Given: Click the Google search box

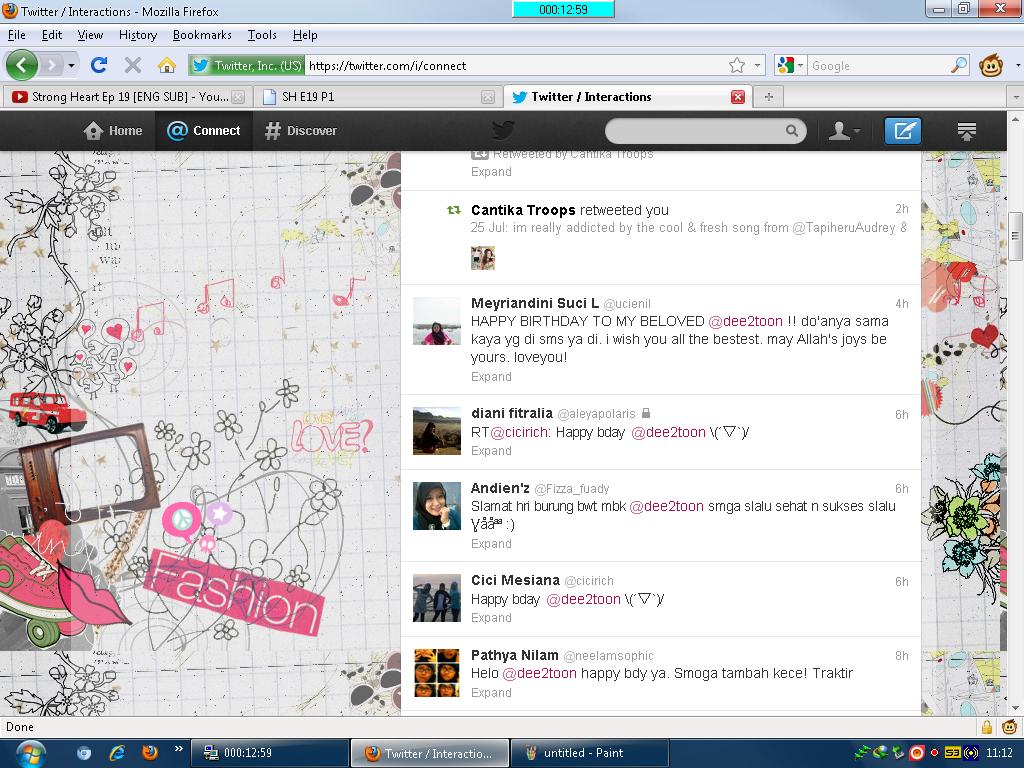Looking at the screenshot, I should [878, 65].
